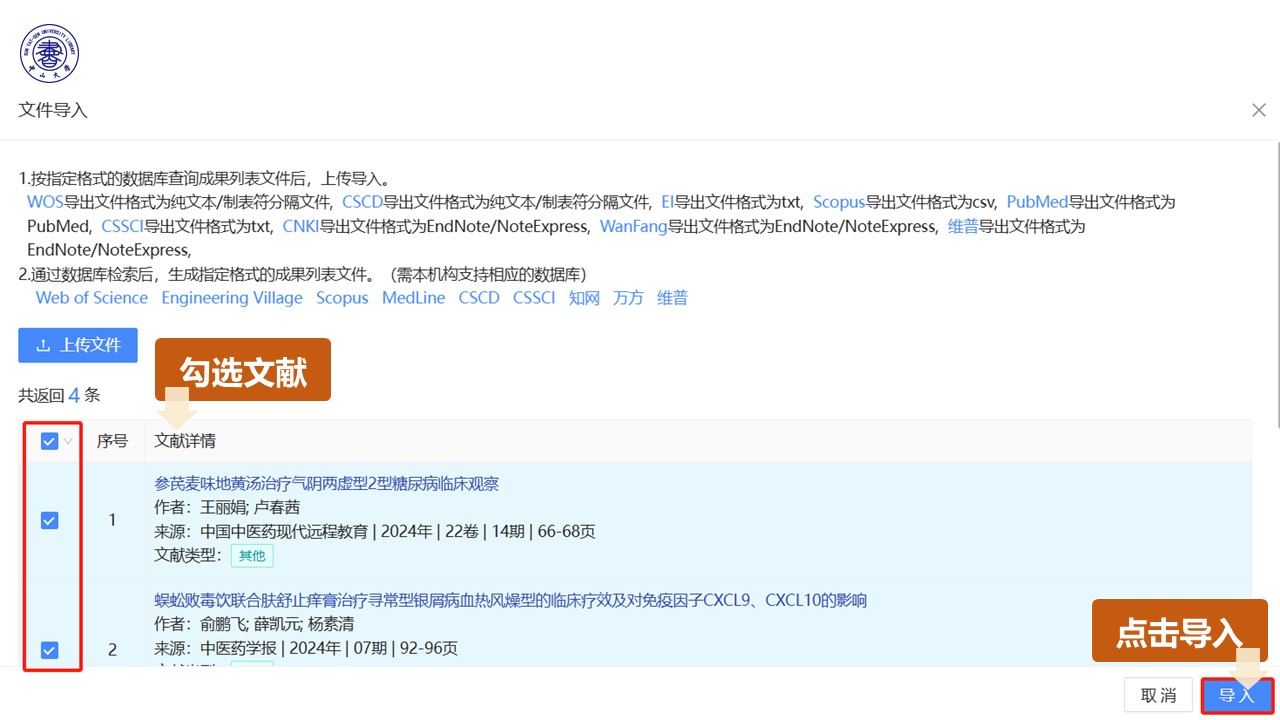Open the EI format link
This screenshot has width=1280, height=720.
coord(668,202)
